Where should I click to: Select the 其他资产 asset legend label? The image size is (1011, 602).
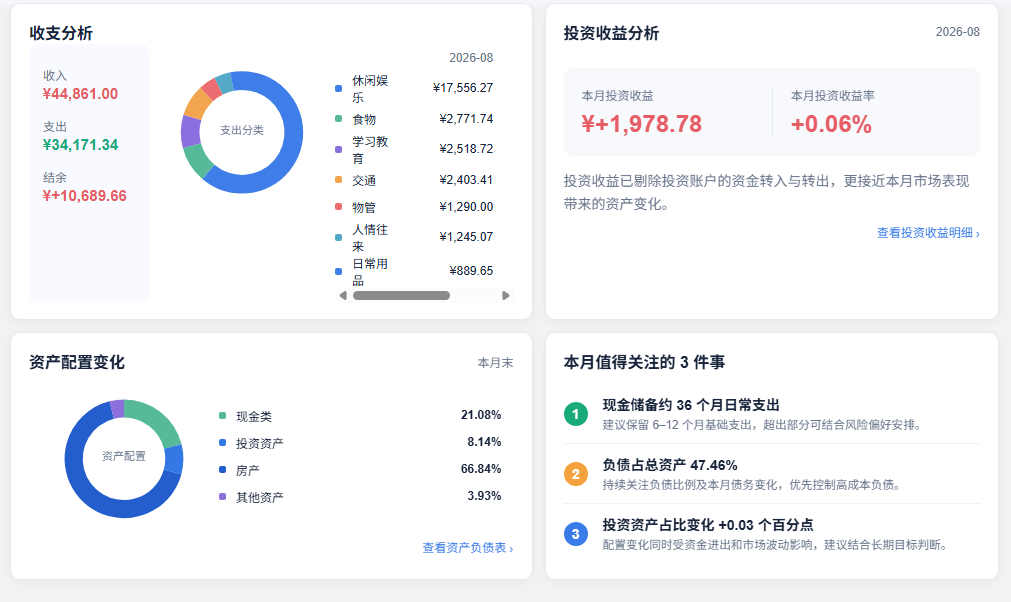tap(260, 498)
